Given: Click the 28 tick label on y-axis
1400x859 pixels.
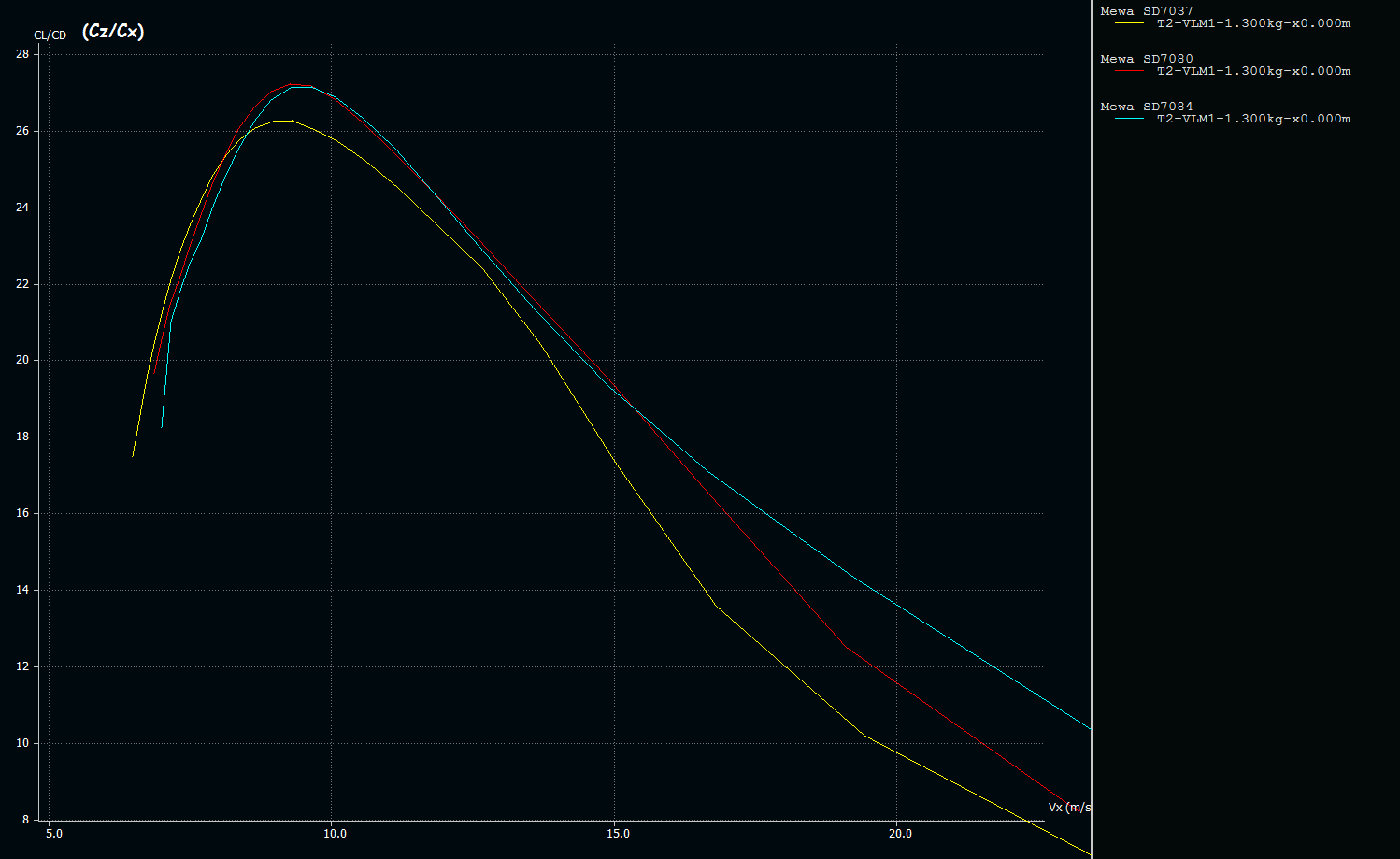Looking at the screenshot, I should point(22,54).
